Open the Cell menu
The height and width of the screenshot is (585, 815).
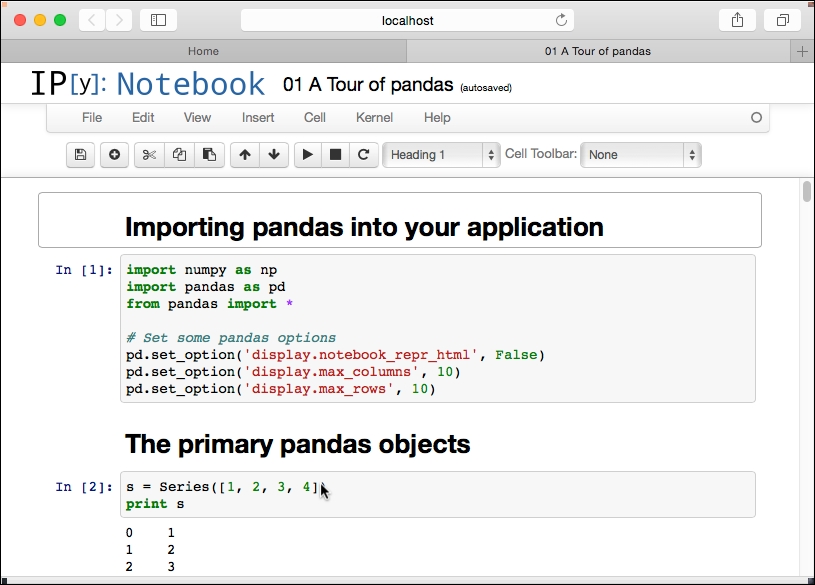[x=315, y=118]
